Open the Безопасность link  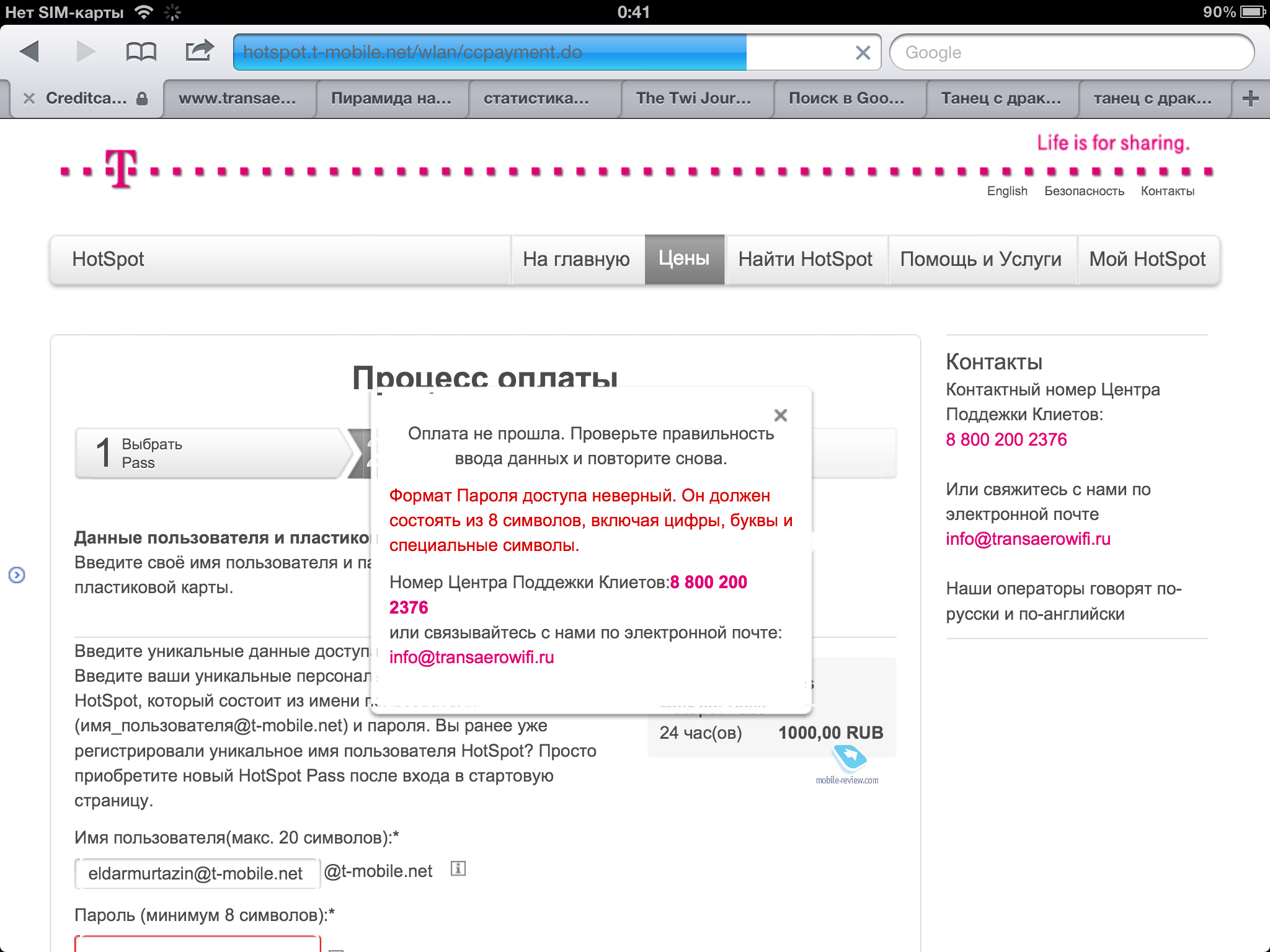[1084, 191]
